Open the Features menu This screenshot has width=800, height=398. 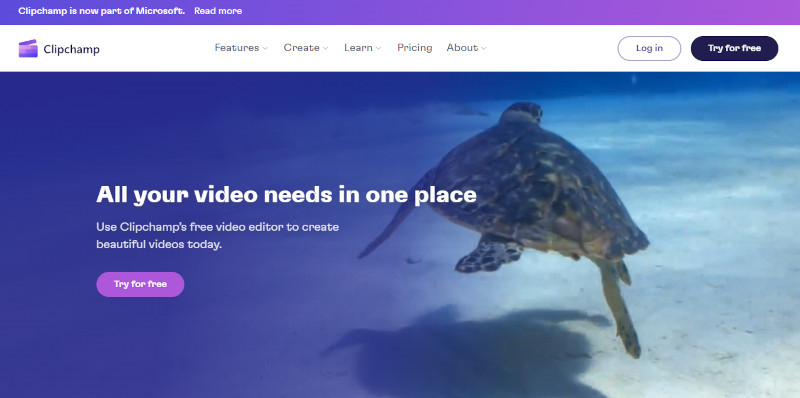[237, 48]
